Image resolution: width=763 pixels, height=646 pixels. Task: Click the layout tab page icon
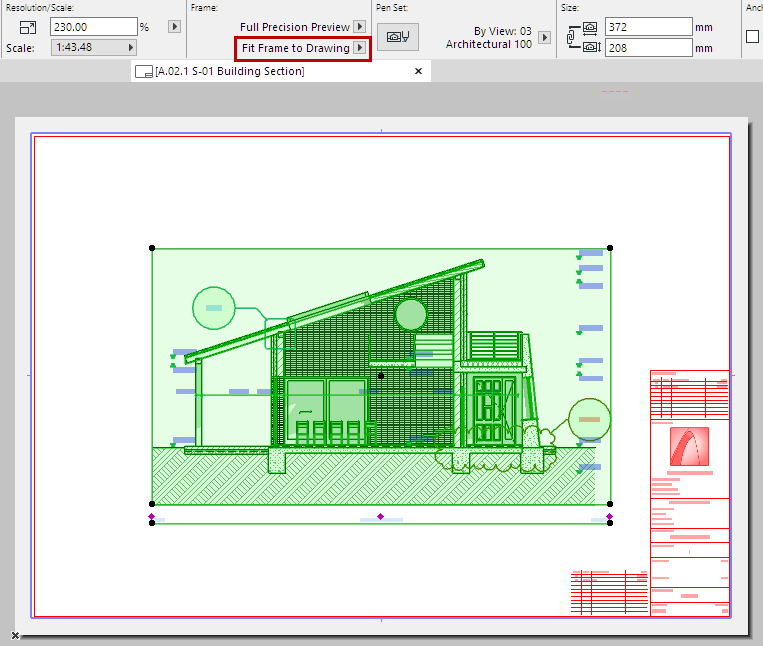point(144,72)
